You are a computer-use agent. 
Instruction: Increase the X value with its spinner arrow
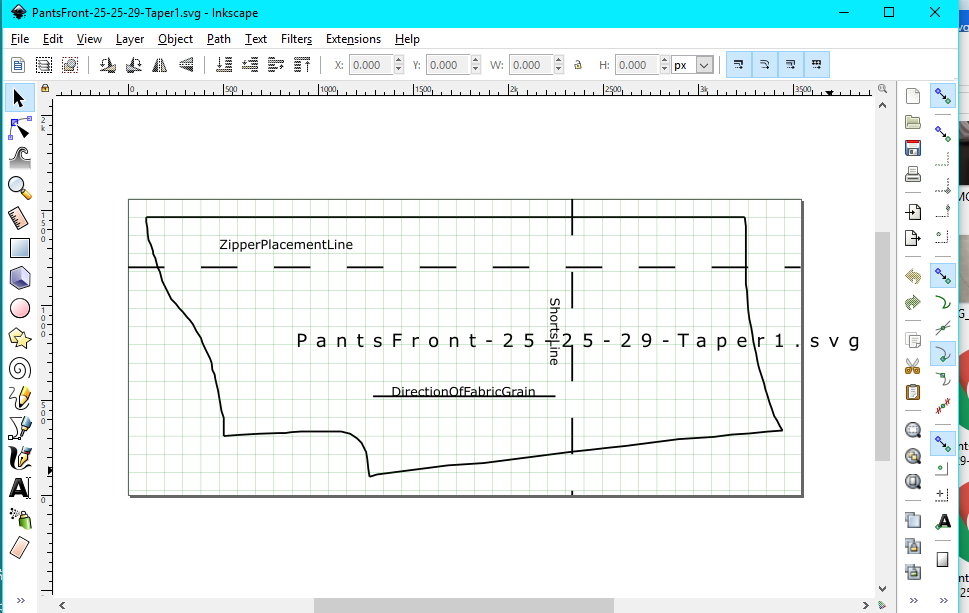[x=398, y=60]
